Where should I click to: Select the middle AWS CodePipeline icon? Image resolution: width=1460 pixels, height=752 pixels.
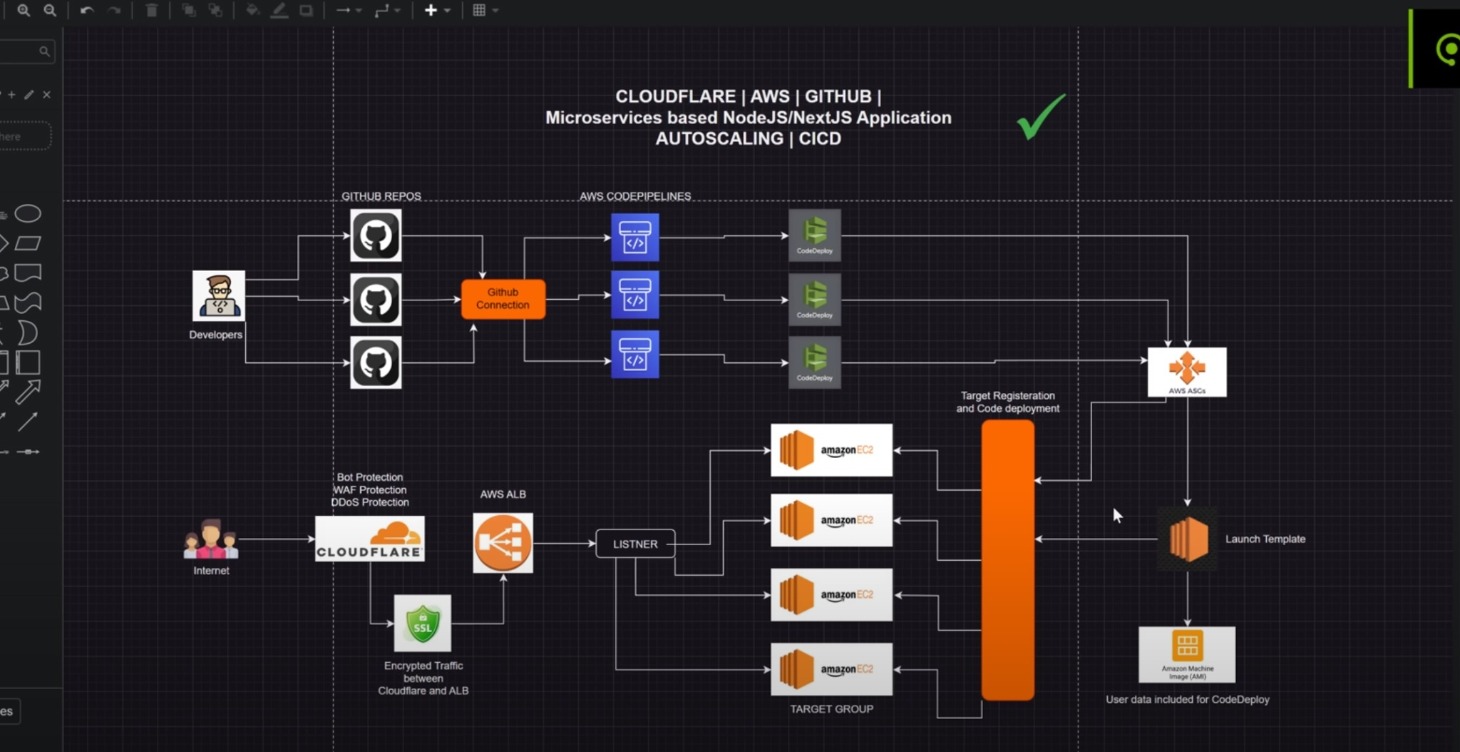(635, 295)
